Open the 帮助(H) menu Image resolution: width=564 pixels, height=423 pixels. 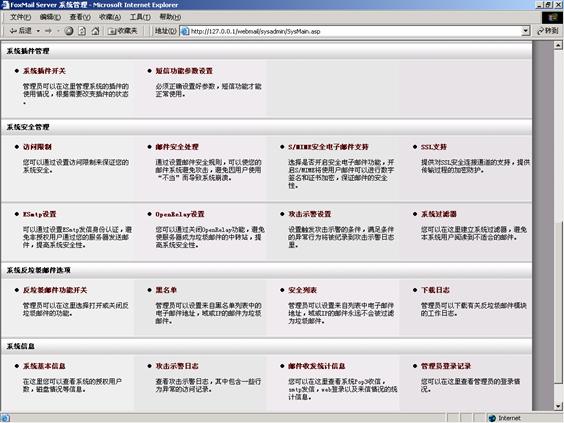tap(170, 17)
